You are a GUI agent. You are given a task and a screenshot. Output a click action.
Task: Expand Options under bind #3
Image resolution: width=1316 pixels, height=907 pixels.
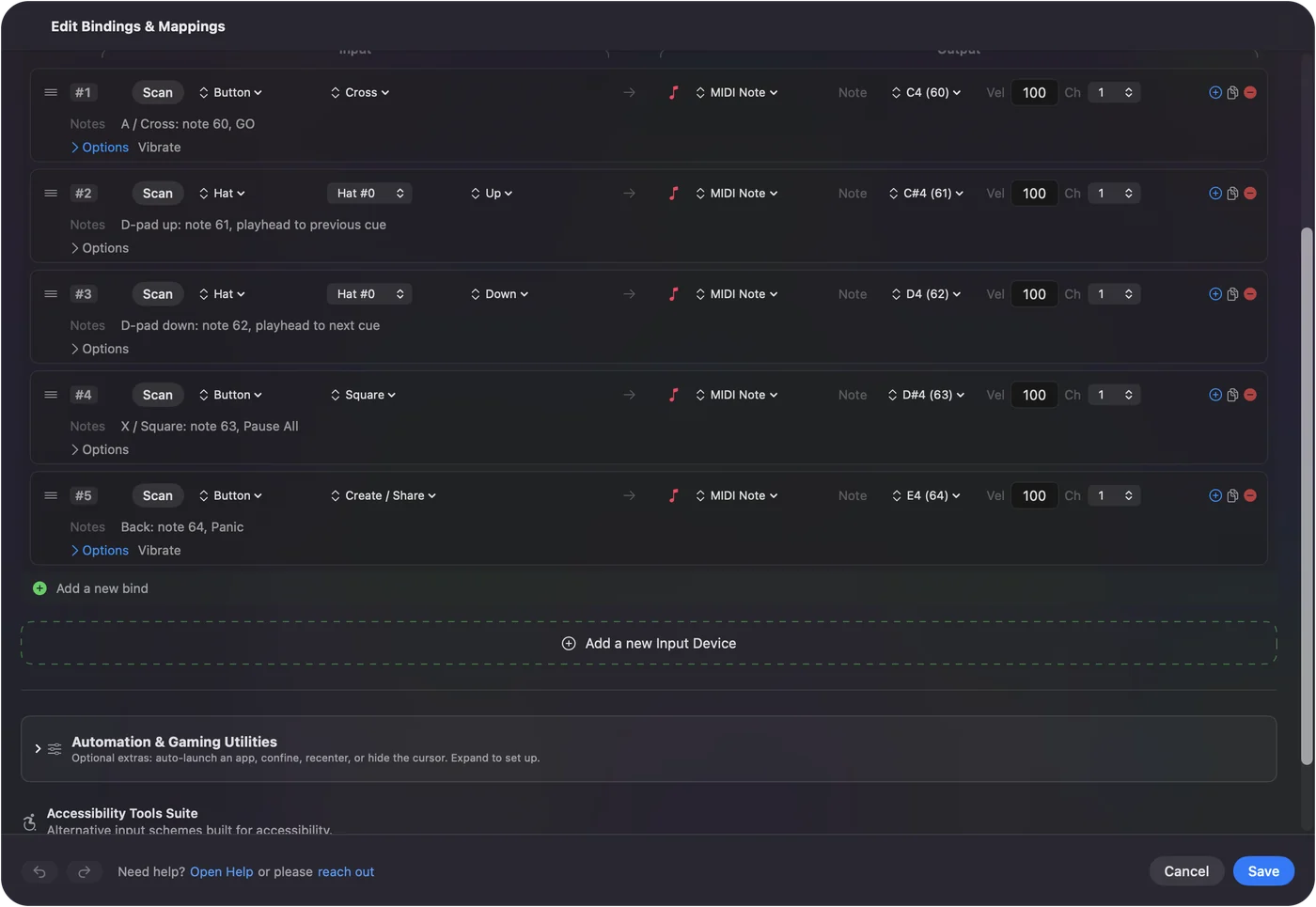point(100,349)
